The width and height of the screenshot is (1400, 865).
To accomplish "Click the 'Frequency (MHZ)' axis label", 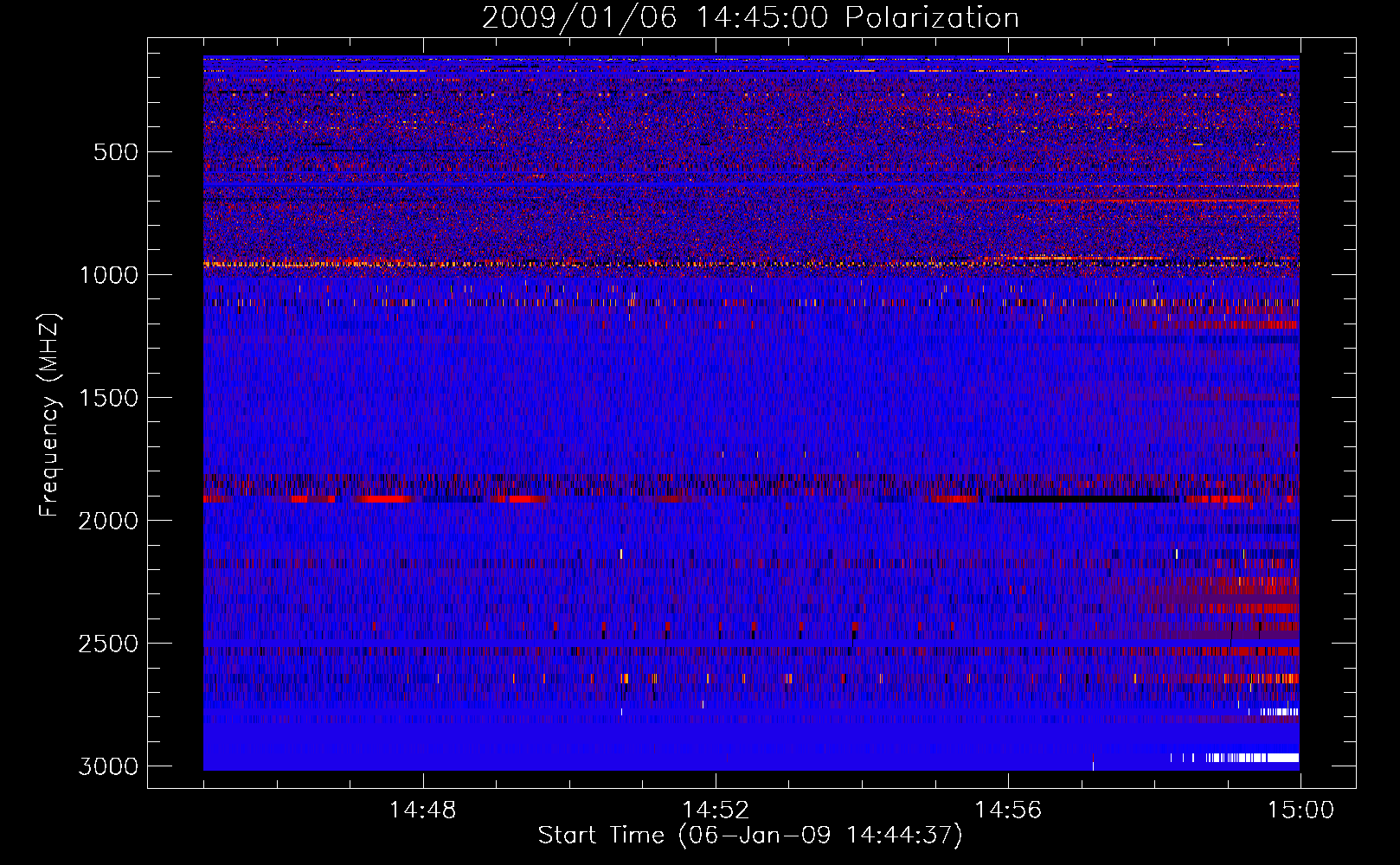I will (50, 415).
